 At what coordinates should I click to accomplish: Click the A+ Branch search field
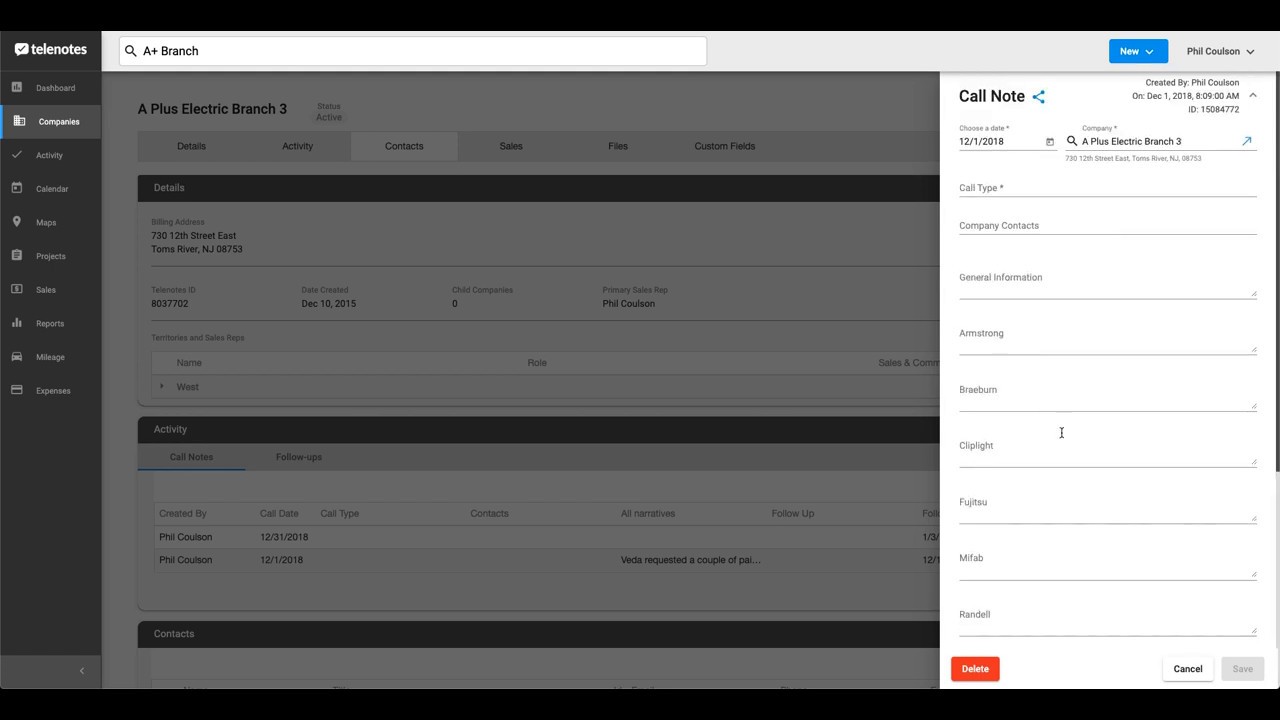pos(413,51)
